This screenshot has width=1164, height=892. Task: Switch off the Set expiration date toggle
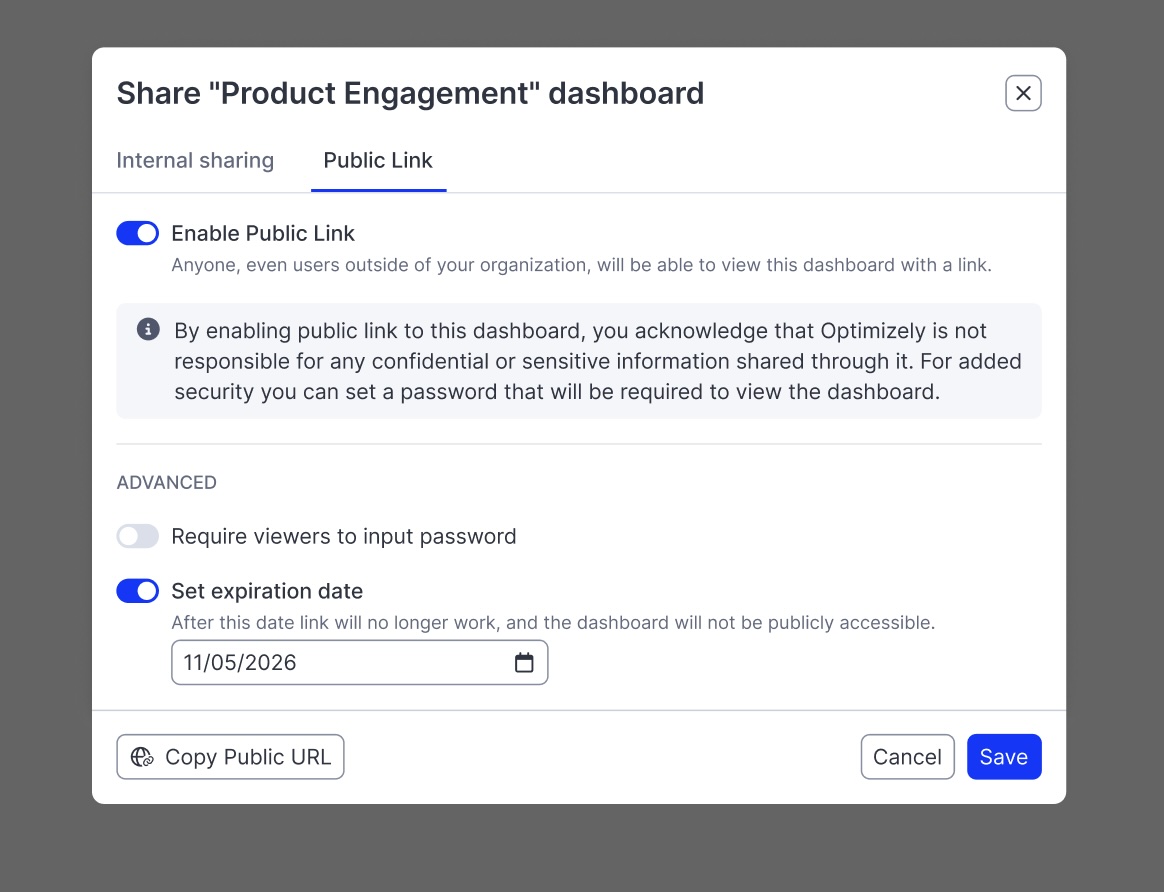(138, 591)
